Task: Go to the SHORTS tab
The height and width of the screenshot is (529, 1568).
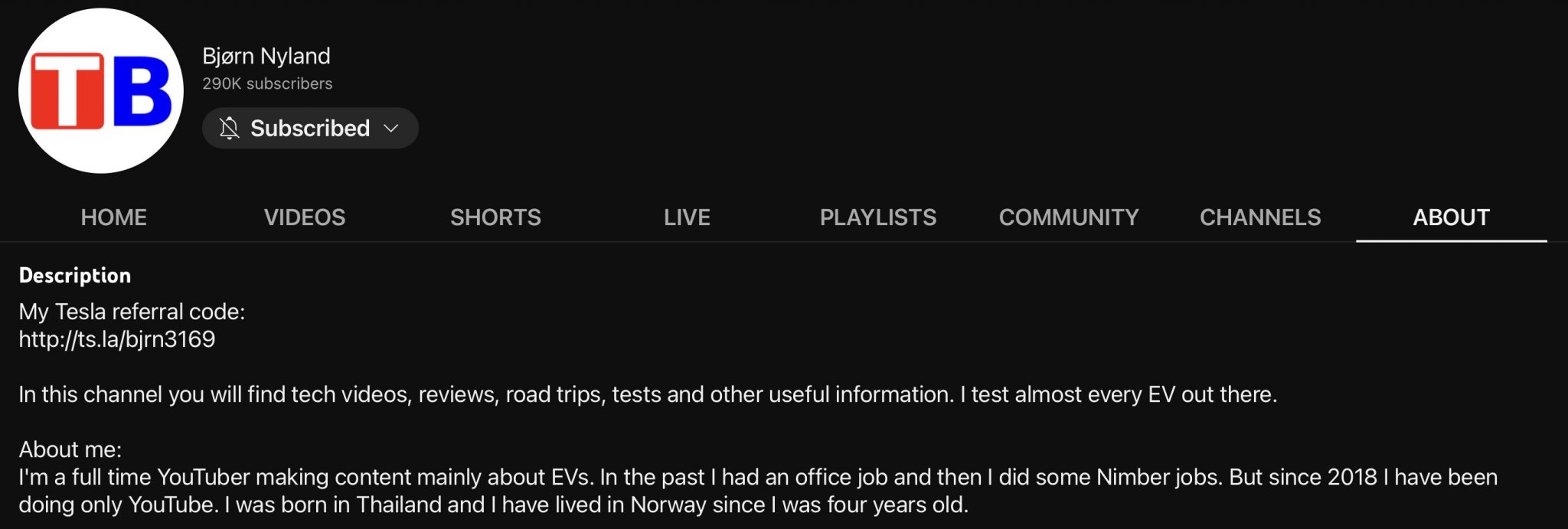Action: pos(495,217)
